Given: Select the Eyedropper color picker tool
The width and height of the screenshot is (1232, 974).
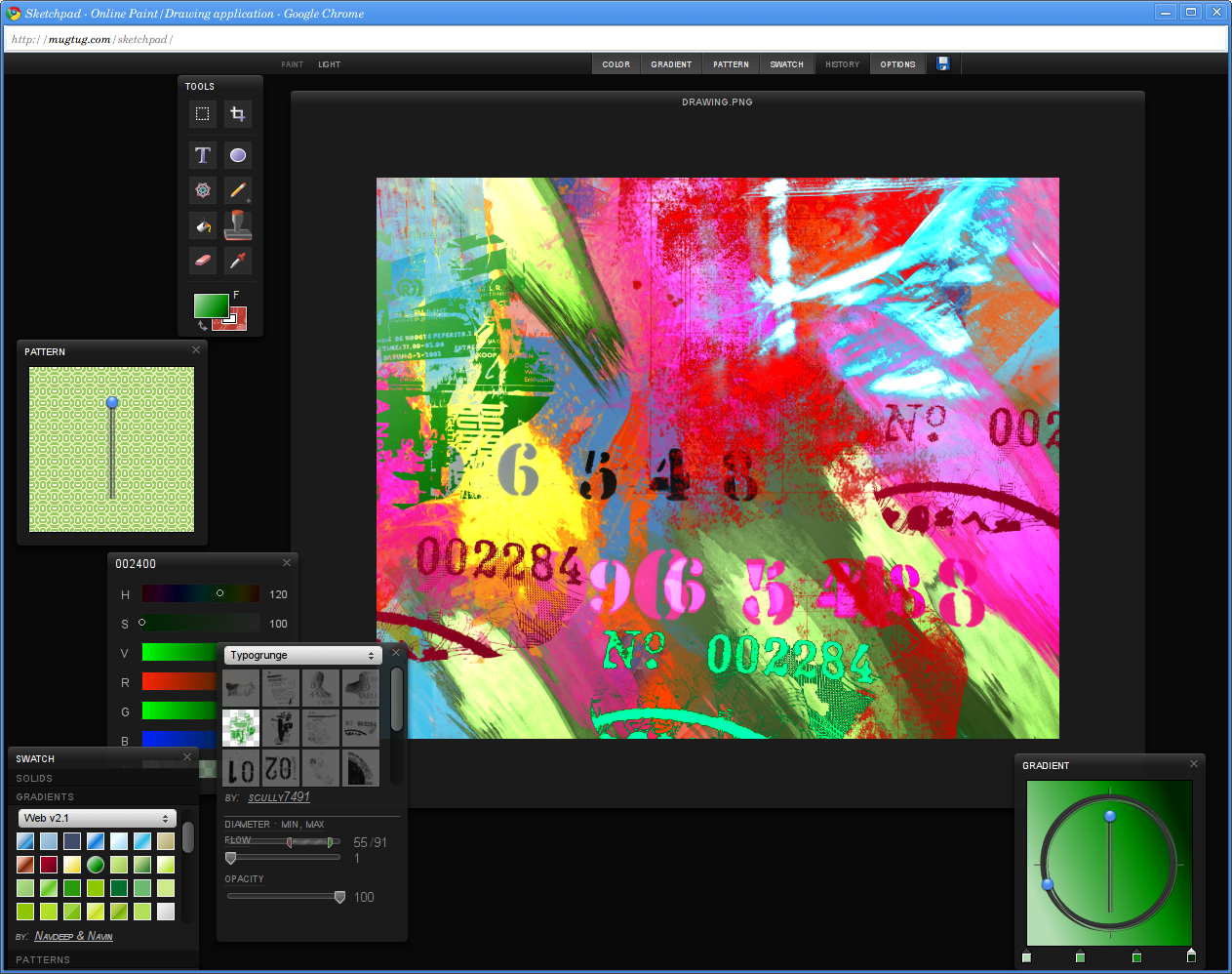Looking at the screenshot, I should 237,261.
